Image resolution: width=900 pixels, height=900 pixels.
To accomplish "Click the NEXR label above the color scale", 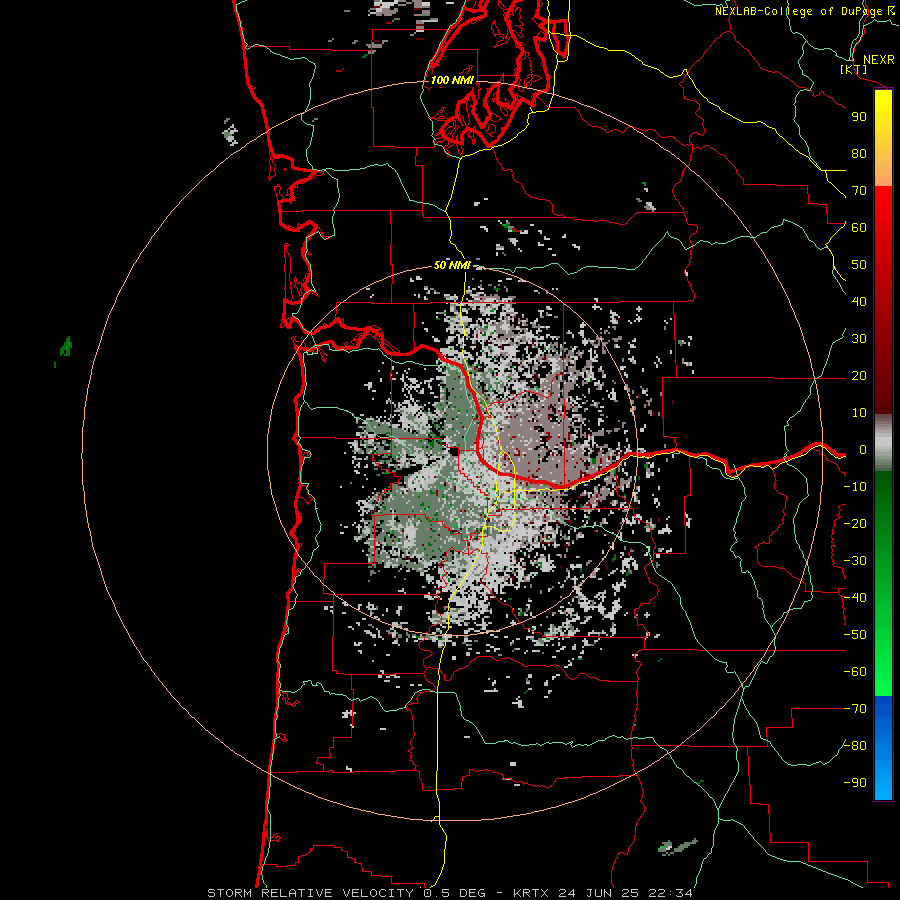I will 879,60.
